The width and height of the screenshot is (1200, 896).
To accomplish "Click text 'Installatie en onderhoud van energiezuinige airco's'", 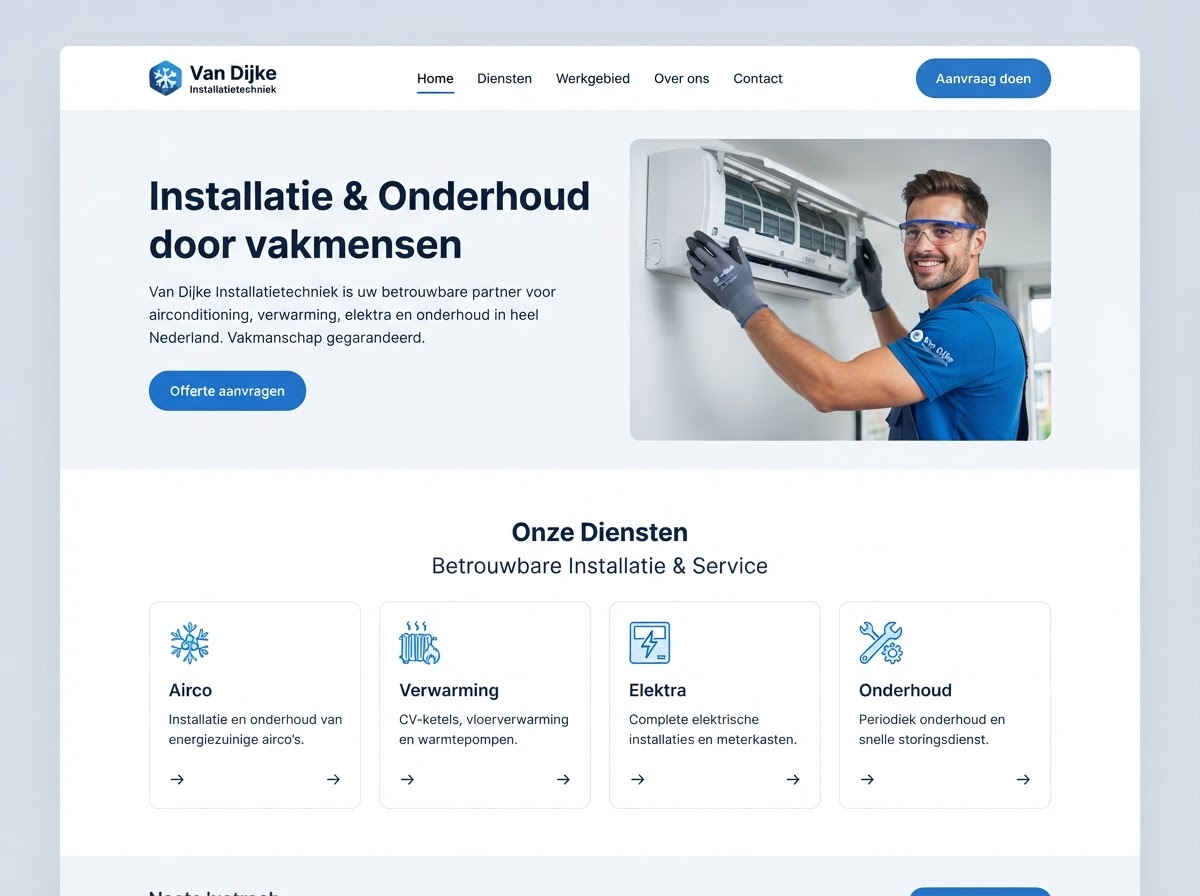I will 256,730.
